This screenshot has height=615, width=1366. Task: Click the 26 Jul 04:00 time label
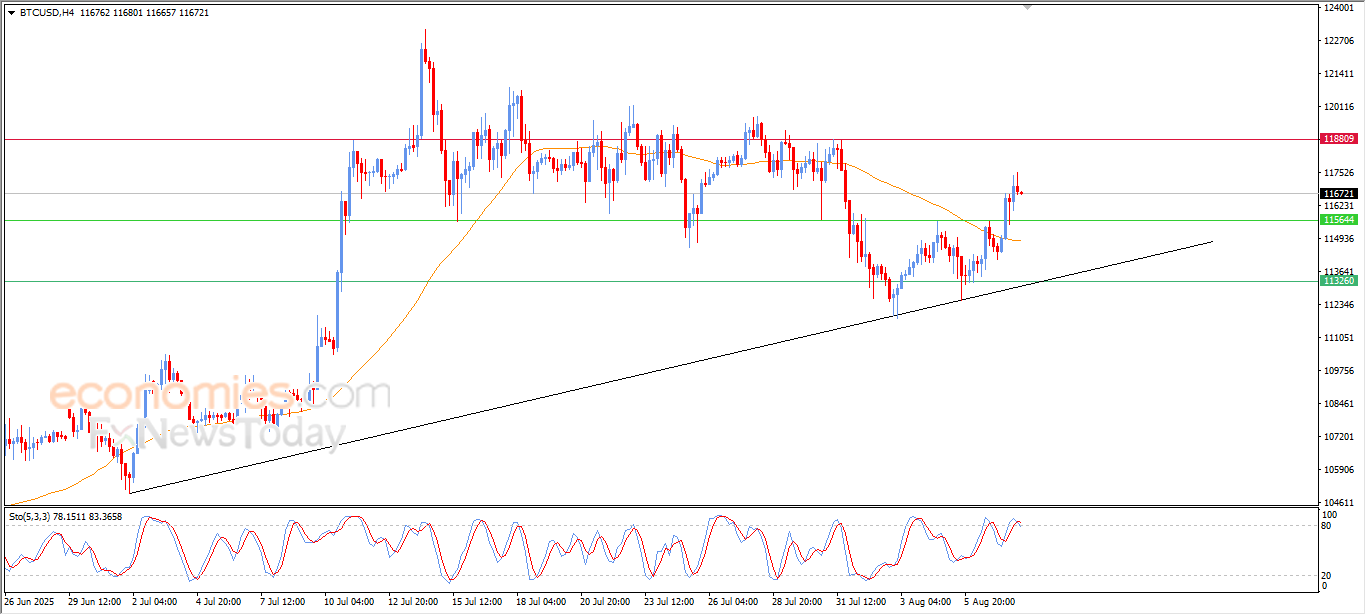pos(732,602)
